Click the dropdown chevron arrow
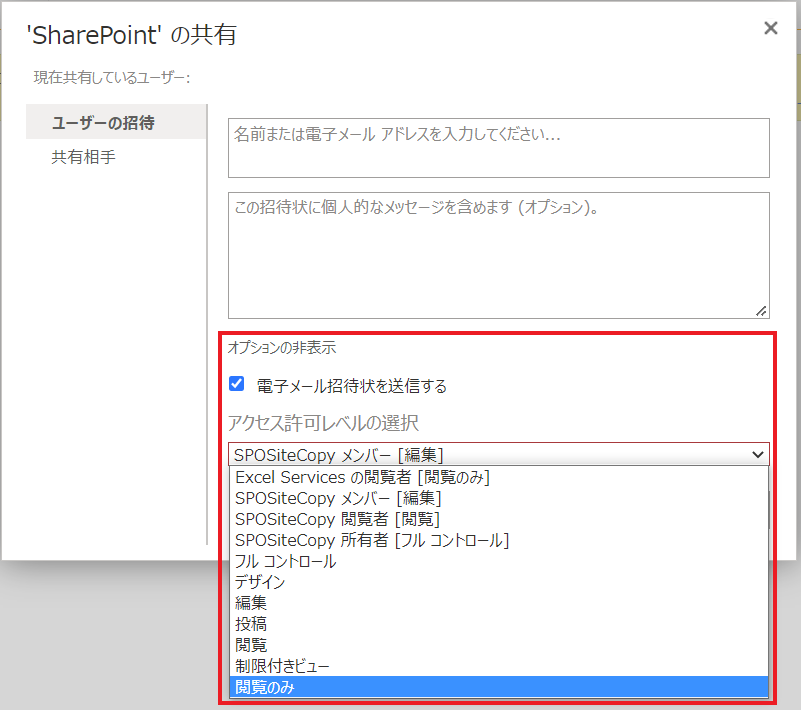The height and width of the screenshot is (710, 801). pyautogui.click(x=758, y=454)
